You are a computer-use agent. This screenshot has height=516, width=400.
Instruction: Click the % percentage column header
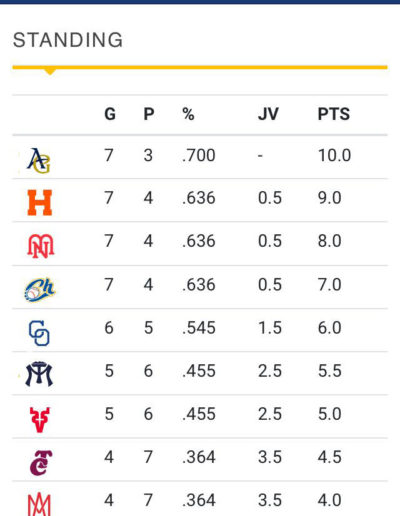[188, 114]
